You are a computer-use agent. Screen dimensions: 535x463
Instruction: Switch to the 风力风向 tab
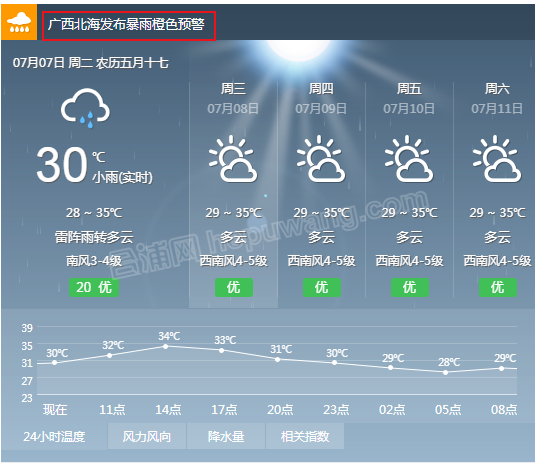[x=147, y=436]
